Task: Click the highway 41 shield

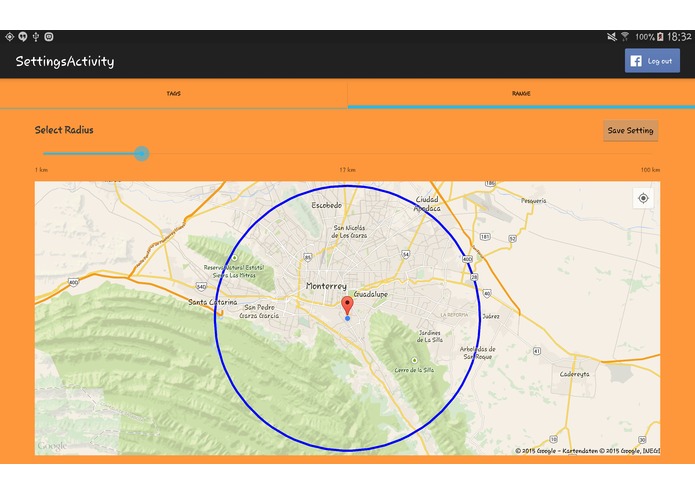Action: pos(536,351)
